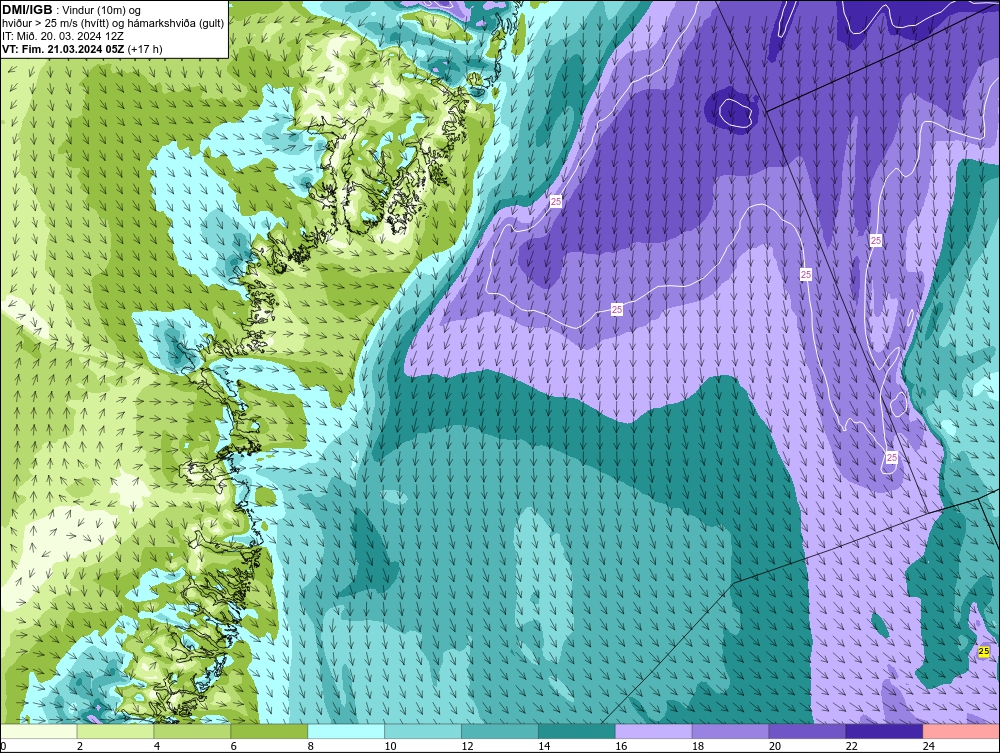Viewport: 1000px width, 753px height.
Task: Click the legend scale number 18
Action: 698,746
